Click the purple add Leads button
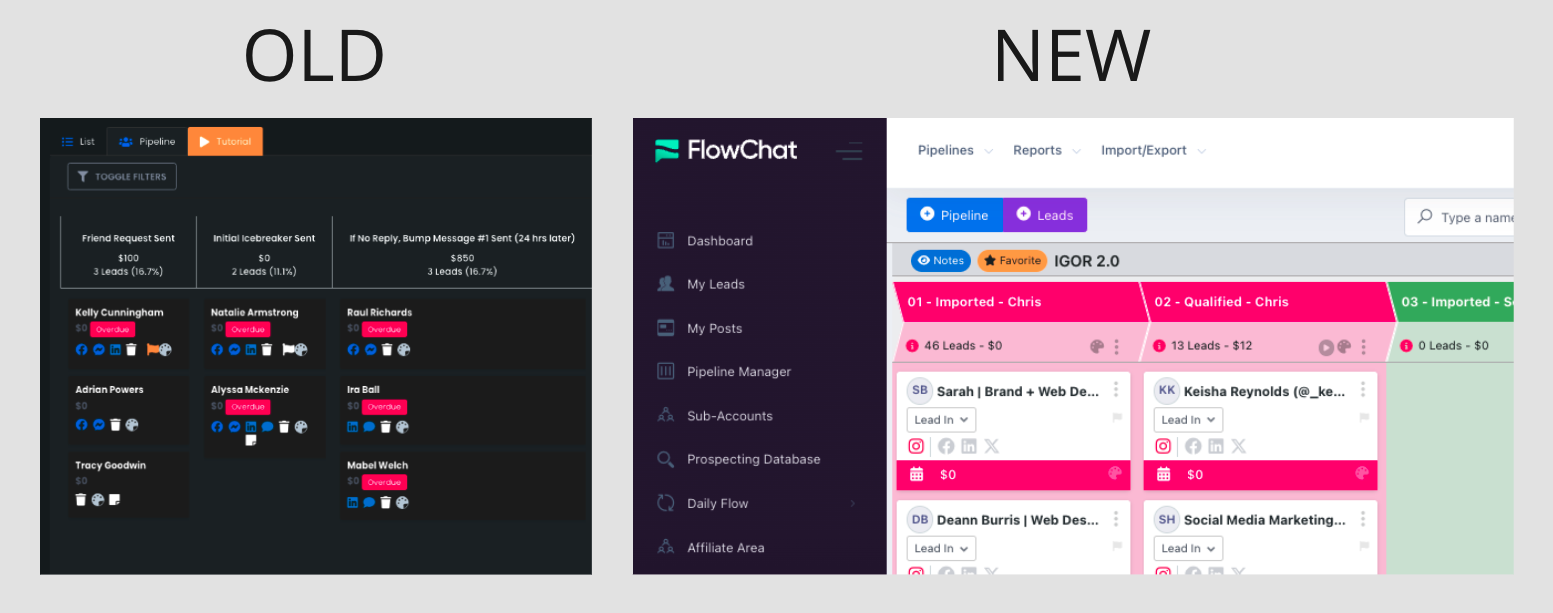 click(x=1045, y=215)
